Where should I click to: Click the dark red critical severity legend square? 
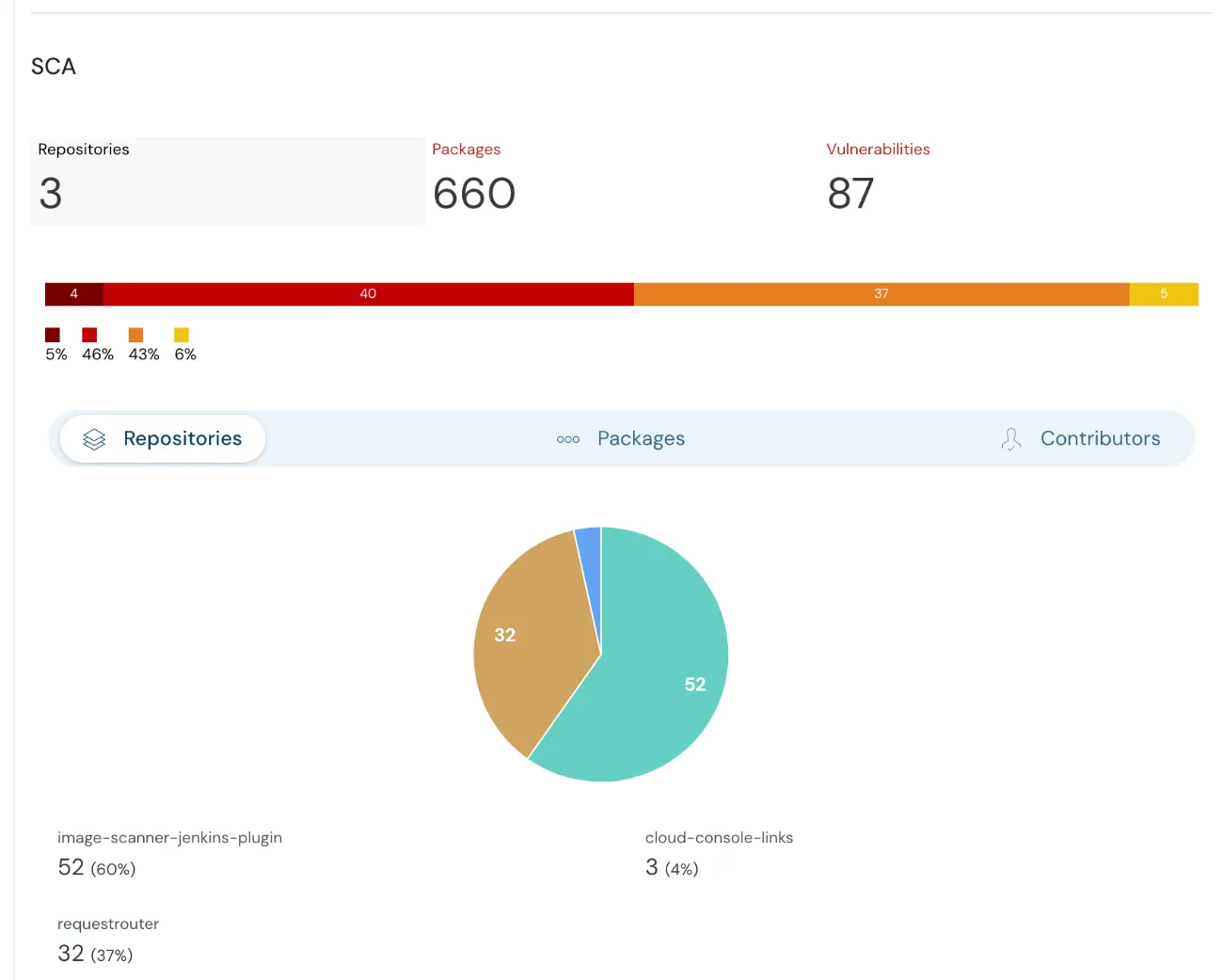(x=54, y=335)
